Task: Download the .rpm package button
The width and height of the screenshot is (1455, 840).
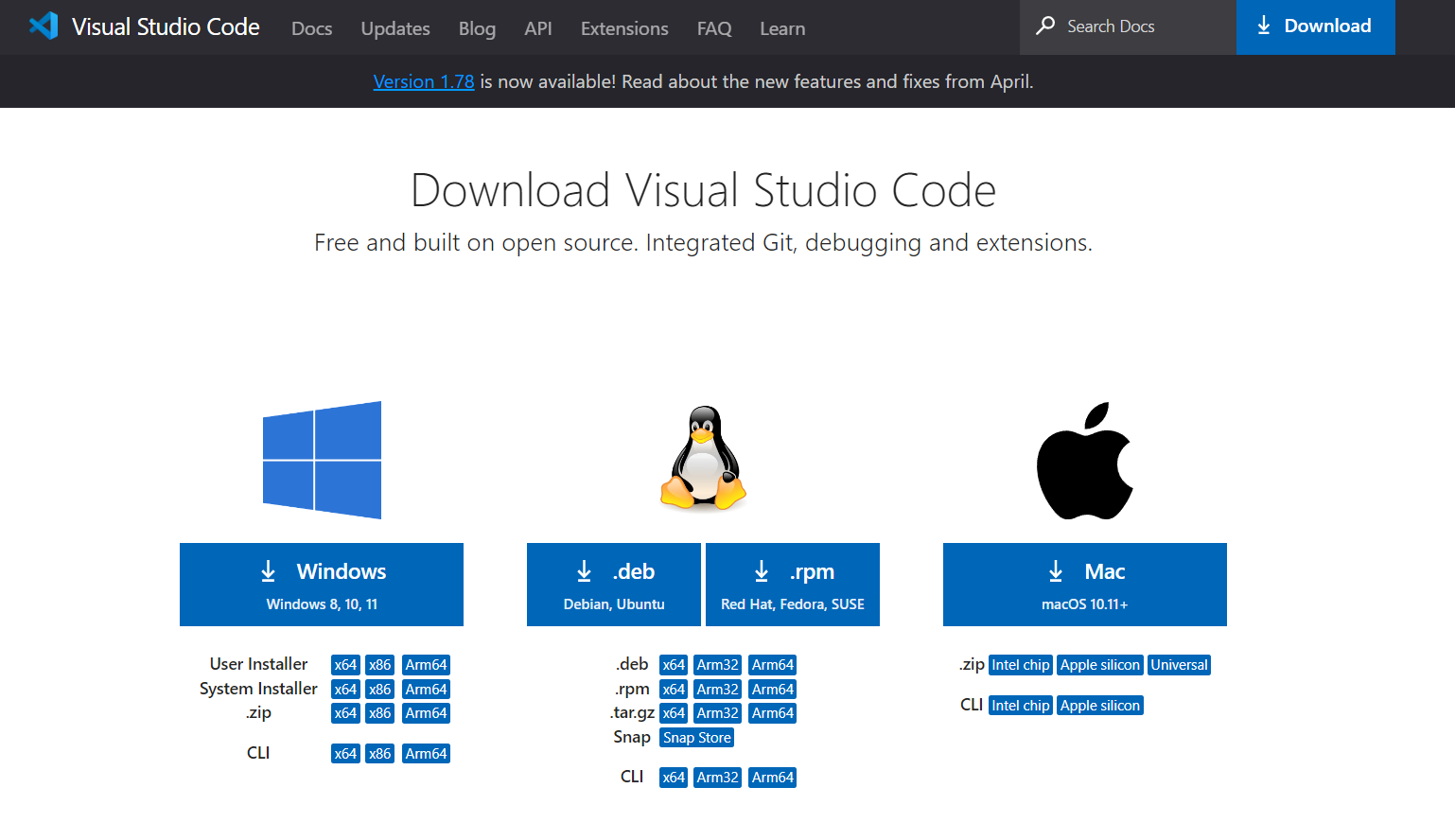Action: coord(793,585)
